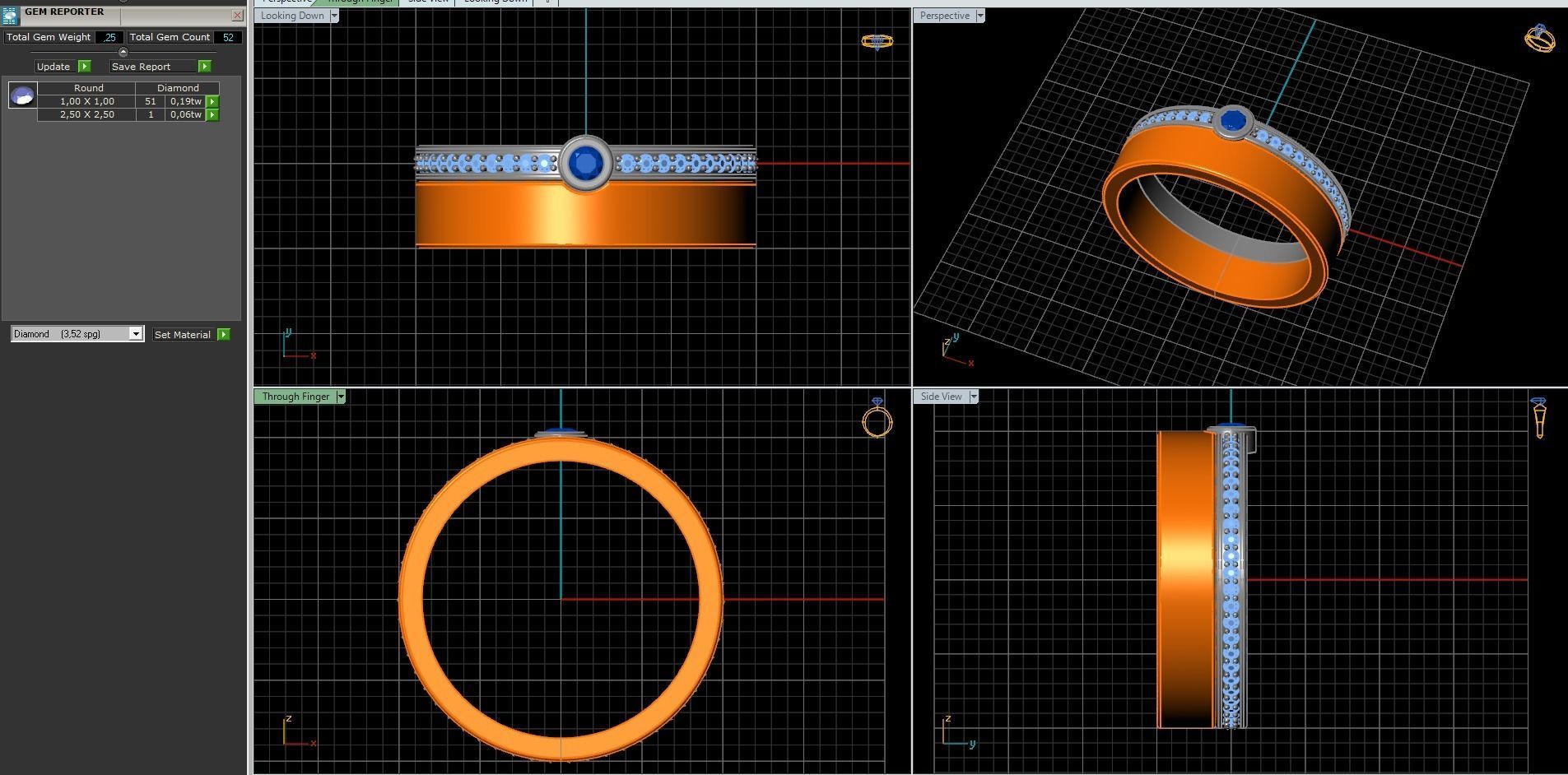The width and height of the screenshot is (1568, 775).
Task: Click ring orientation icon in Side View viewport
Action: coord(1539,418)
